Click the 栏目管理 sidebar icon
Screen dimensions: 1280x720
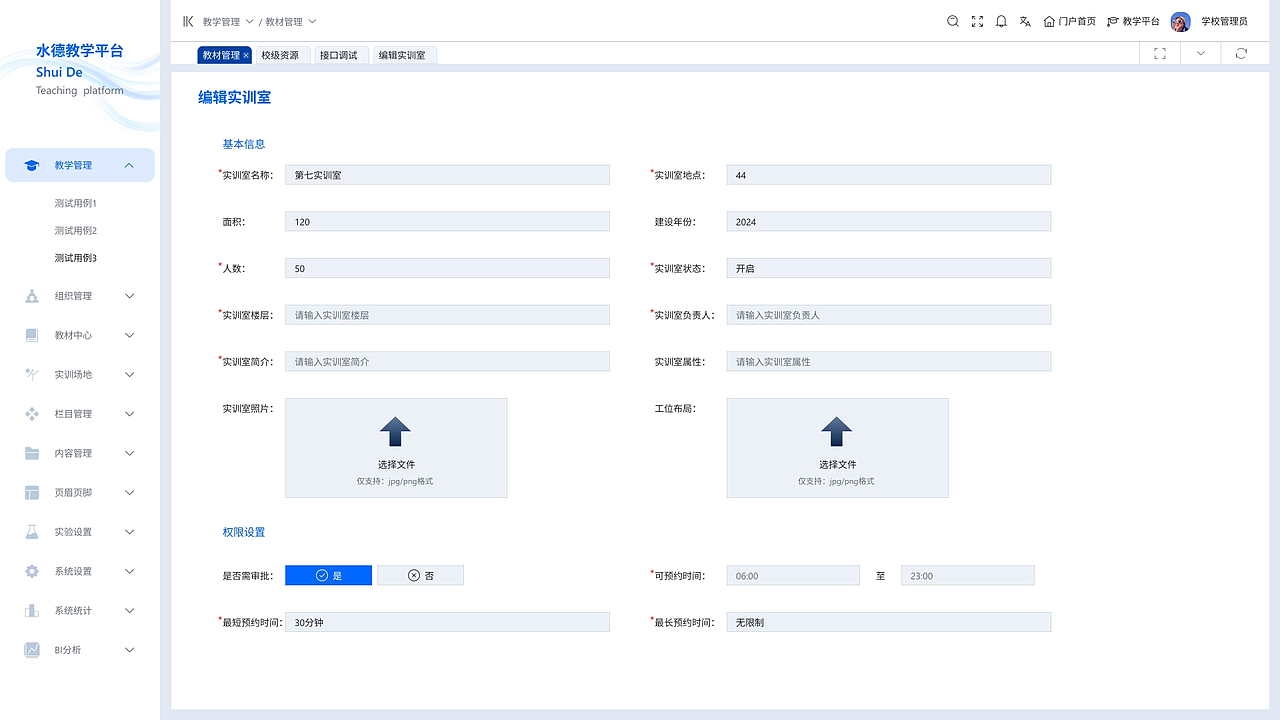32,414
